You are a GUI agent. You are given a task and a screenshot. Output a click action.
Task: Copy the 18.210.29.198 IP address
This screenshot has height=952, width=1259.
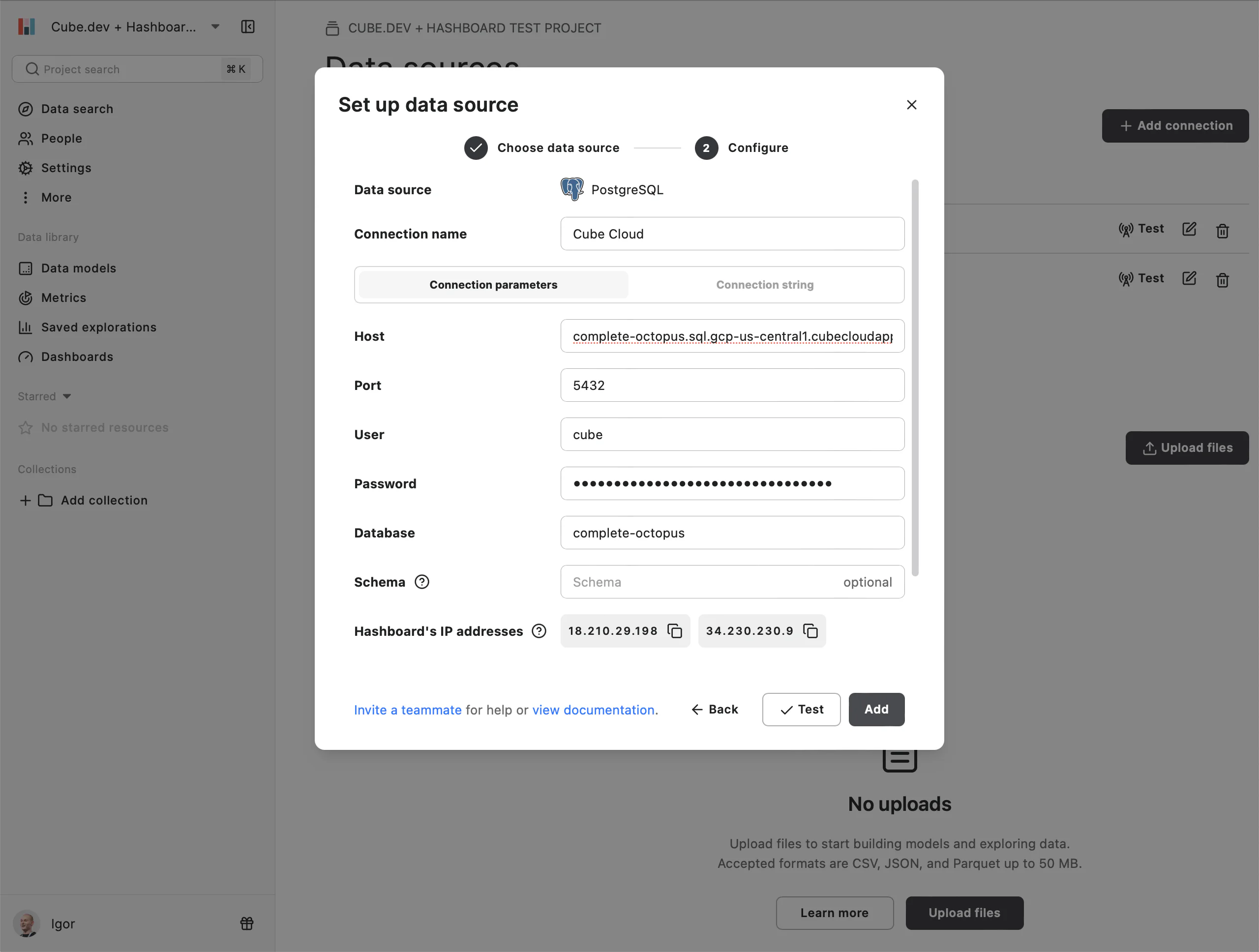tap(674, 630)
